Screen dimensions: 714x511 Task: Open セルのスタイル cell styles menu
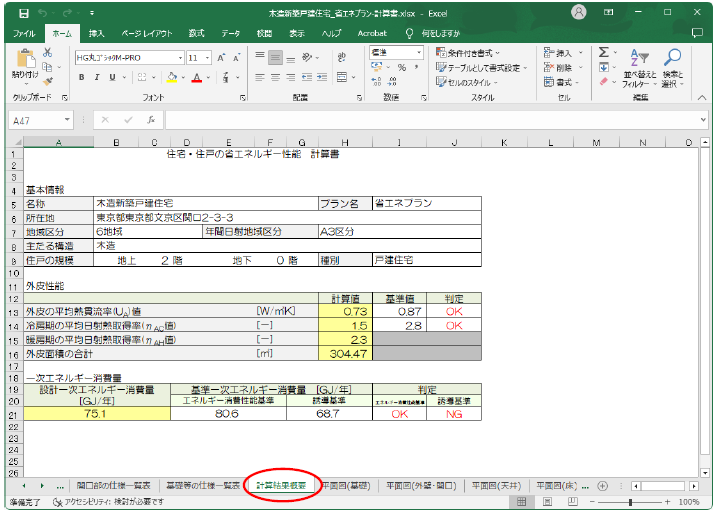(x=467, y=82)
